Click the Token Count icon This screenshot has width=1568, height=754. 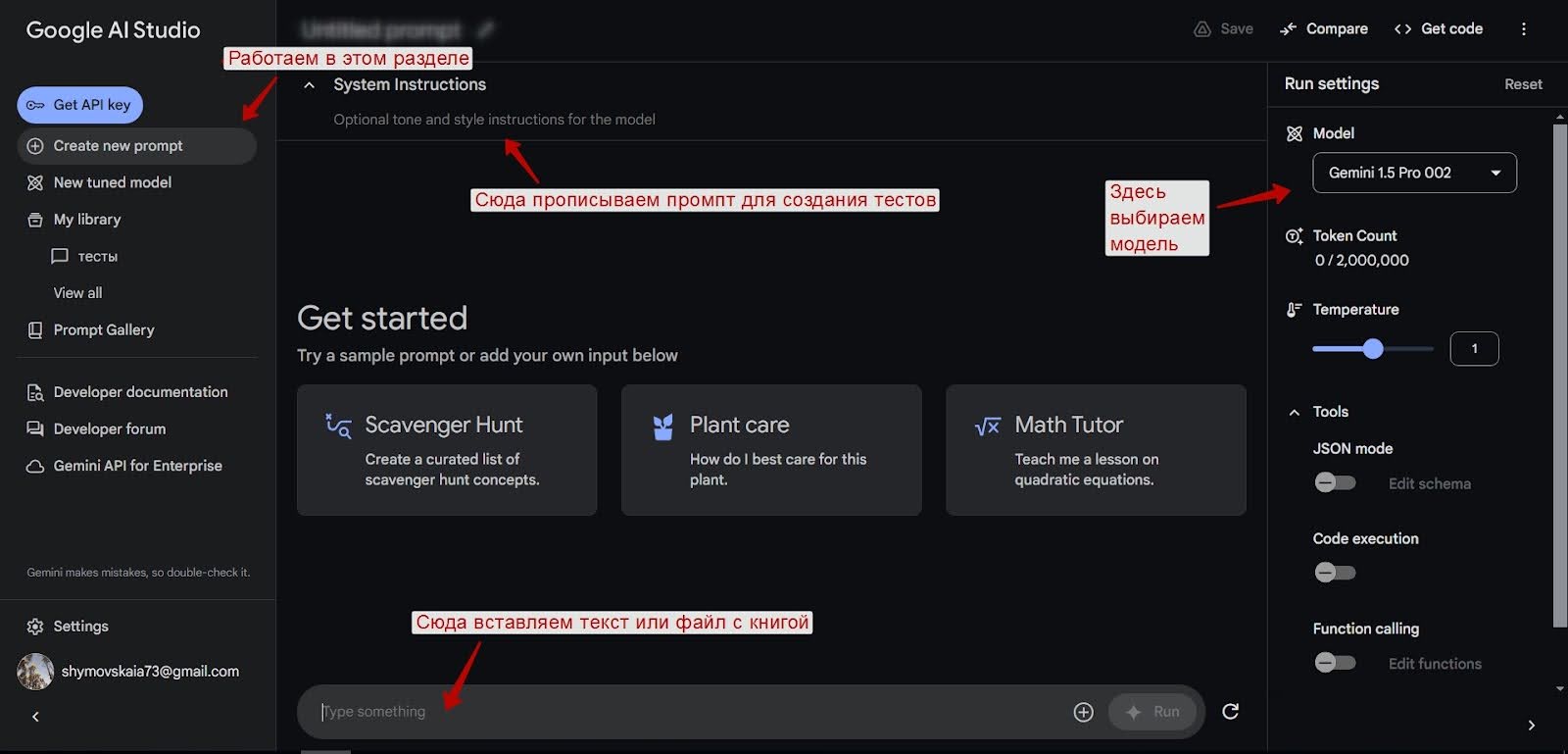click(1294, 236)
